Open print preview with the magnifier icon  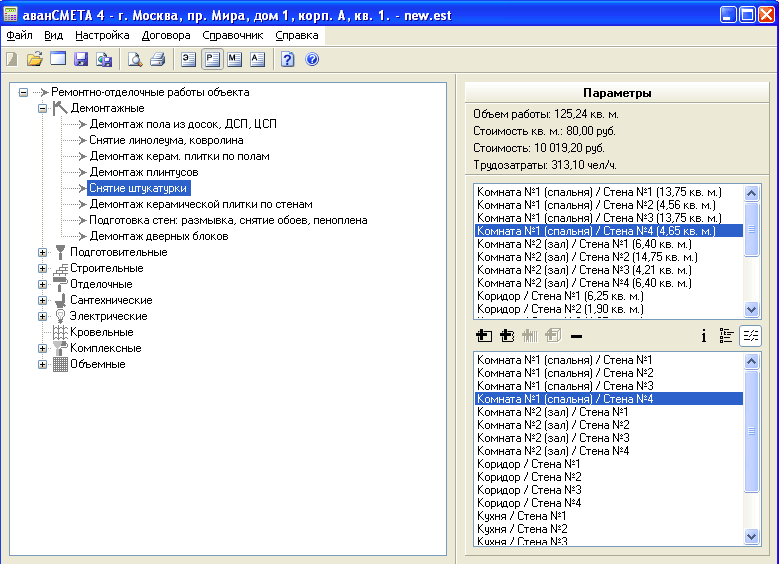click(x=134, y=59)
